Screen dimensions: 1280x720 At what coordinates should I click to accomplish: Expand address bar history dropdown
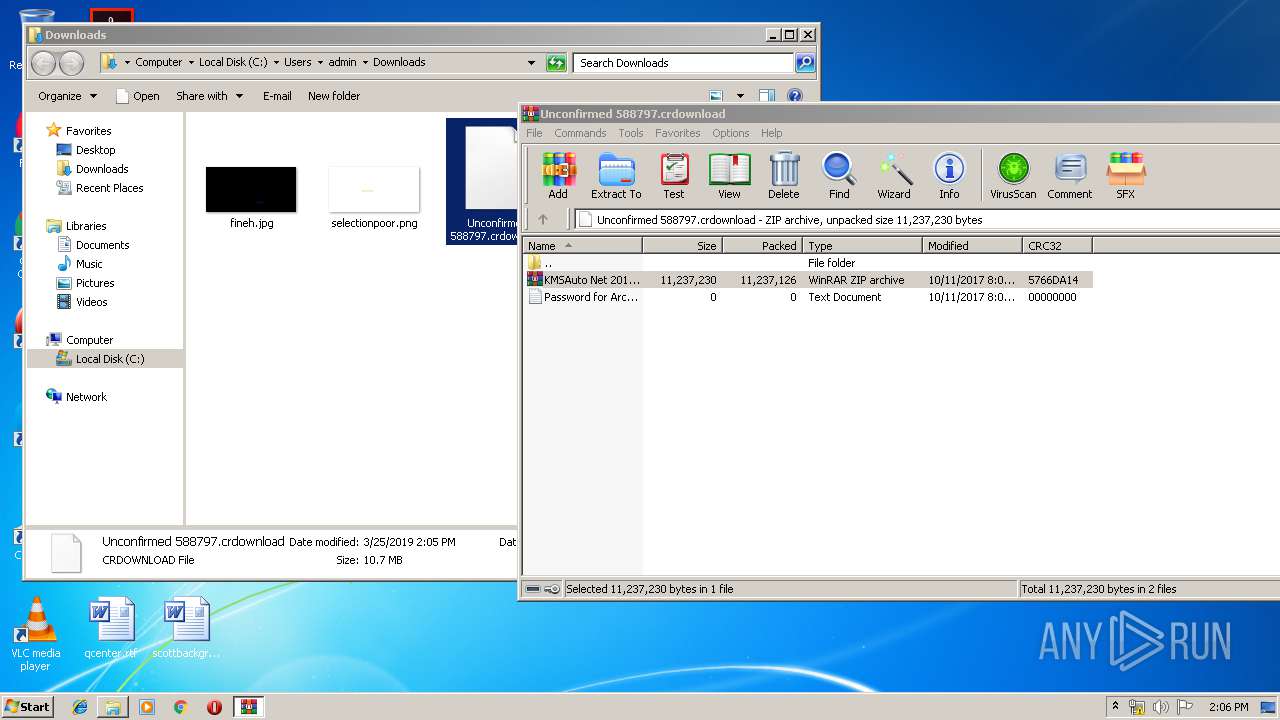531,63
